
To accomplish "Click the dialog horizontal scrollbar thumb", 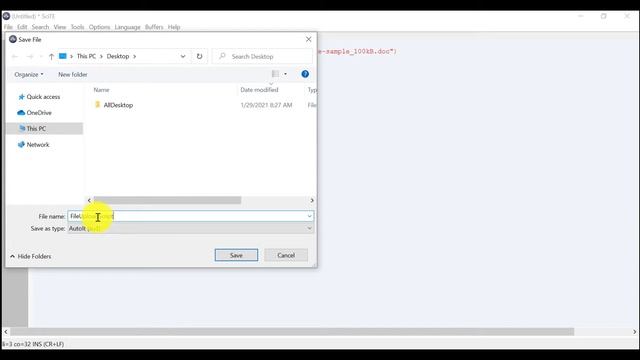I will [167, 200].
